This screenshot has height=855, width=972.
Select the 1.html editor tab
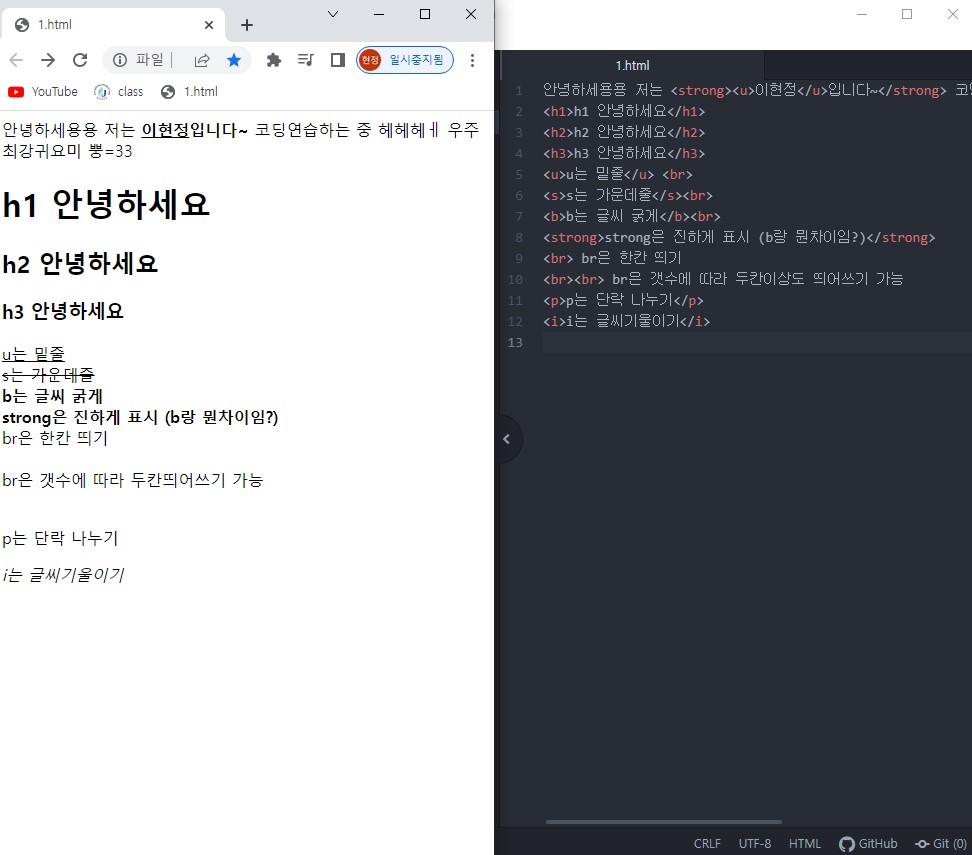tap(632, 65)
